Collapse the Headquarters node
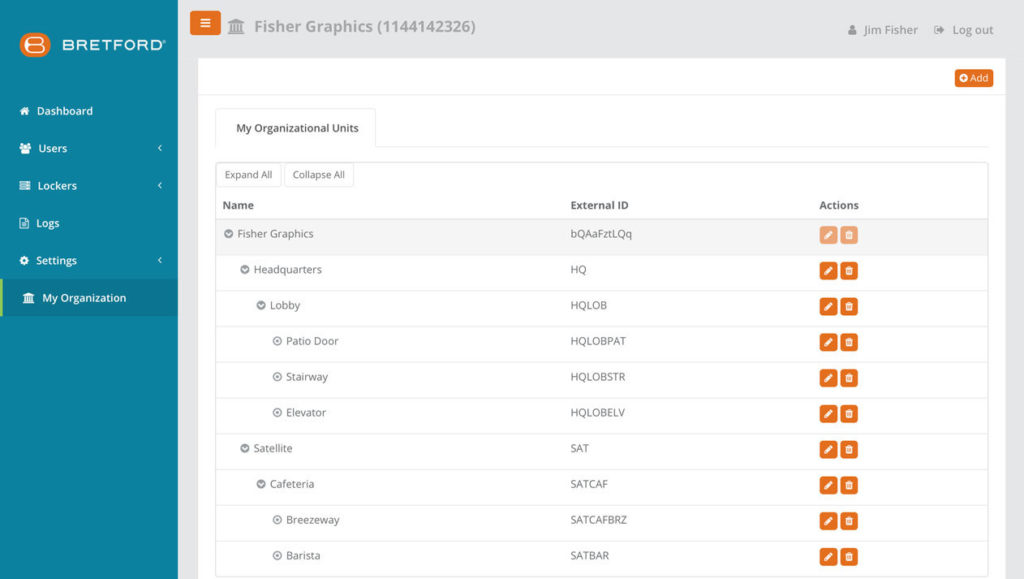 click(245, 270)
